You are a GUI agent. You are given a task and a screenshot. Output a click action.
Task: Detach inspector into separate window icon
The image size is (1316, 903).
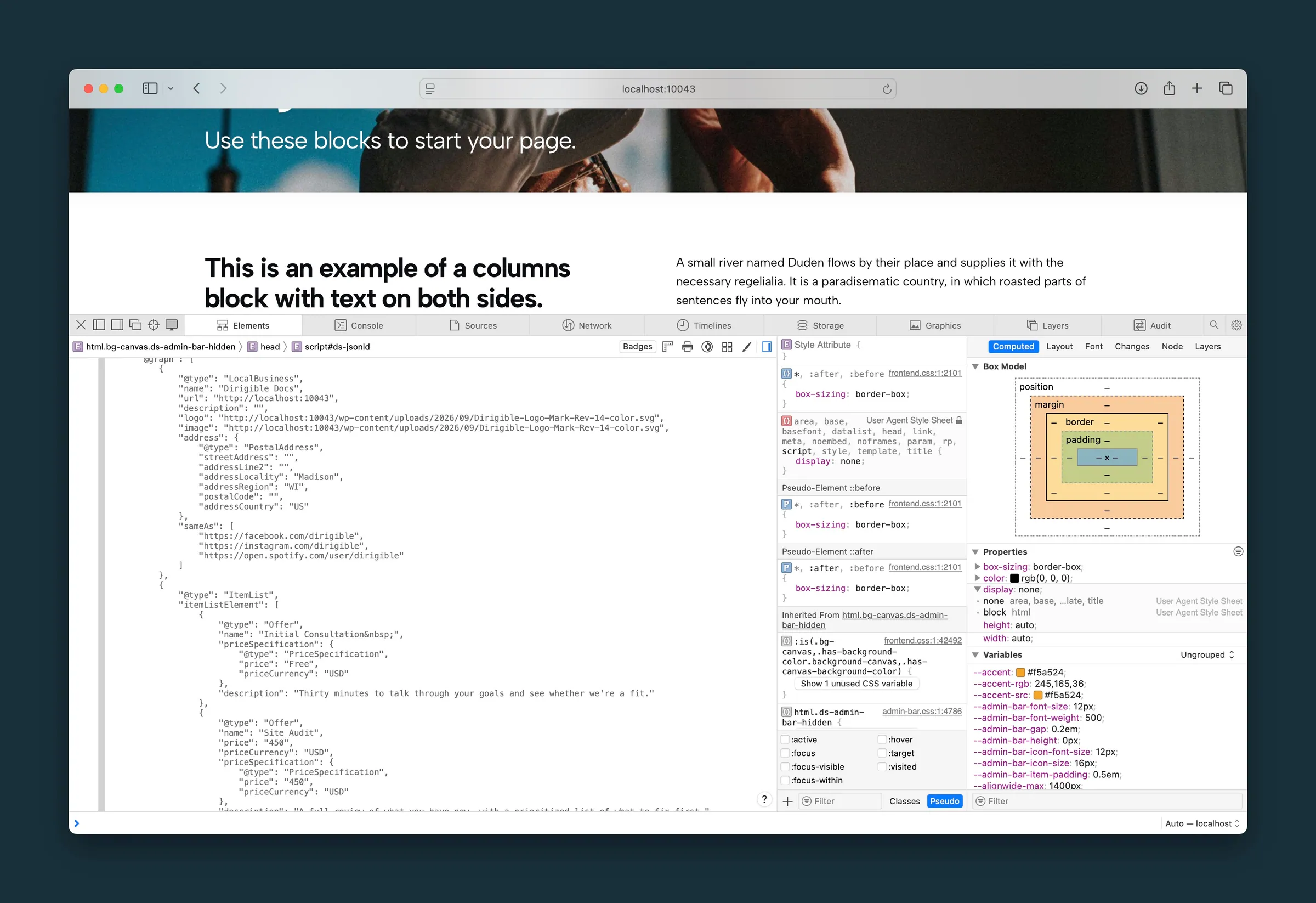coord(135,325)
